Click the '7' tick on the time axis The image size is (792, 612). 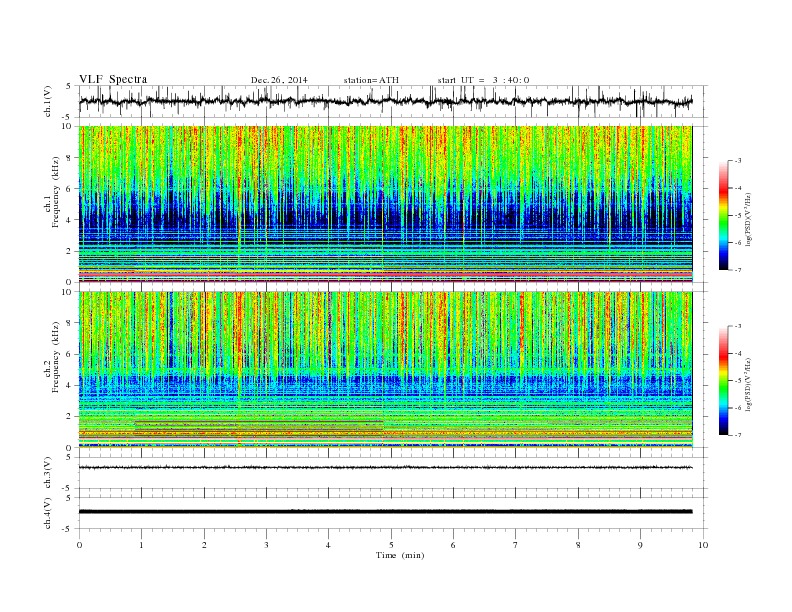coord(516,545)
